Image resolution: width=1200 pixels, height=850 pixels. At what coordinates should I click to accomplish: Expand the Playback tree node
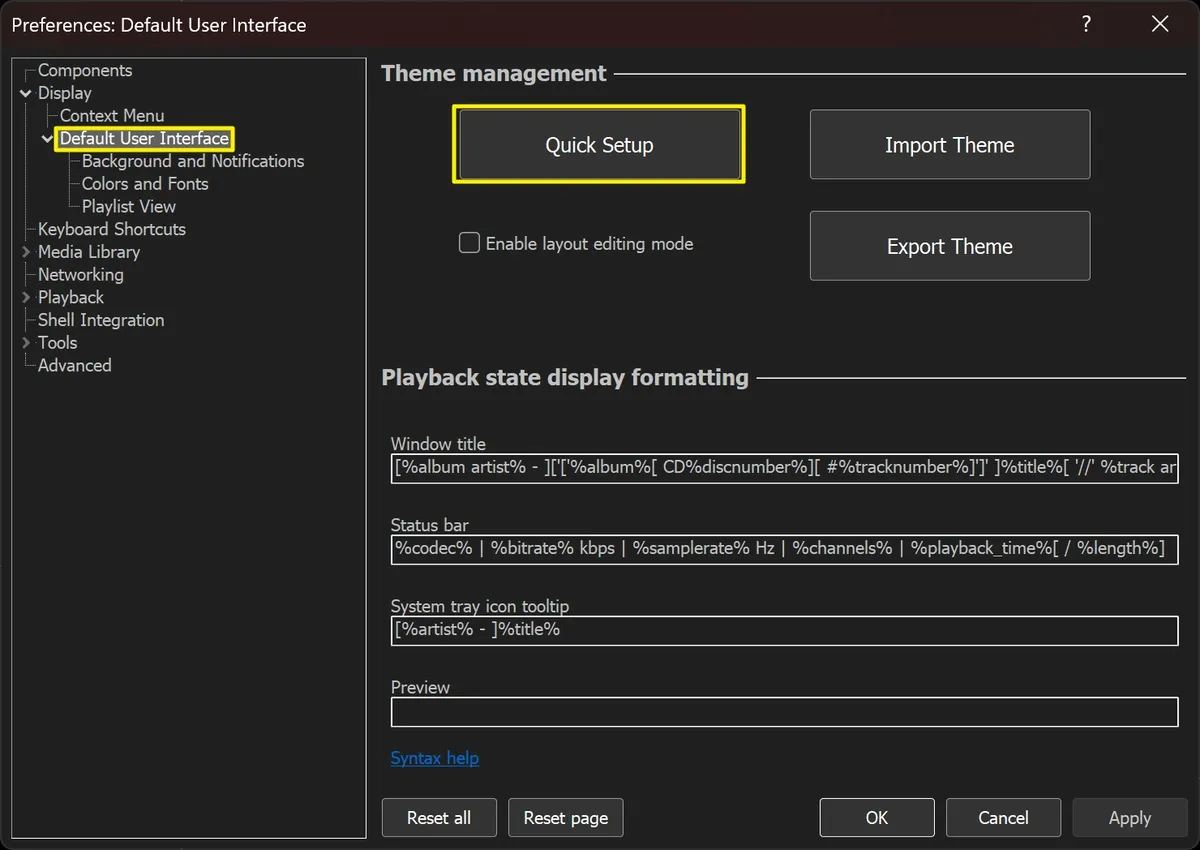click(x=26, y=297)
